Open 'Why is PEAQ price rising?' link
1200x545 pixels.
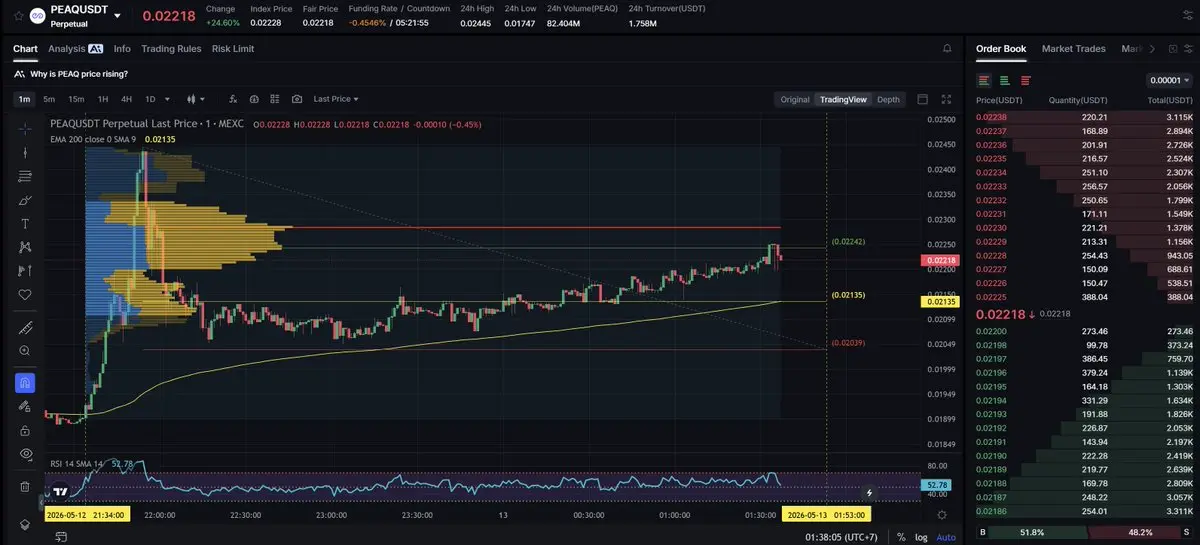pyautogui.click(x=79, y=74)
